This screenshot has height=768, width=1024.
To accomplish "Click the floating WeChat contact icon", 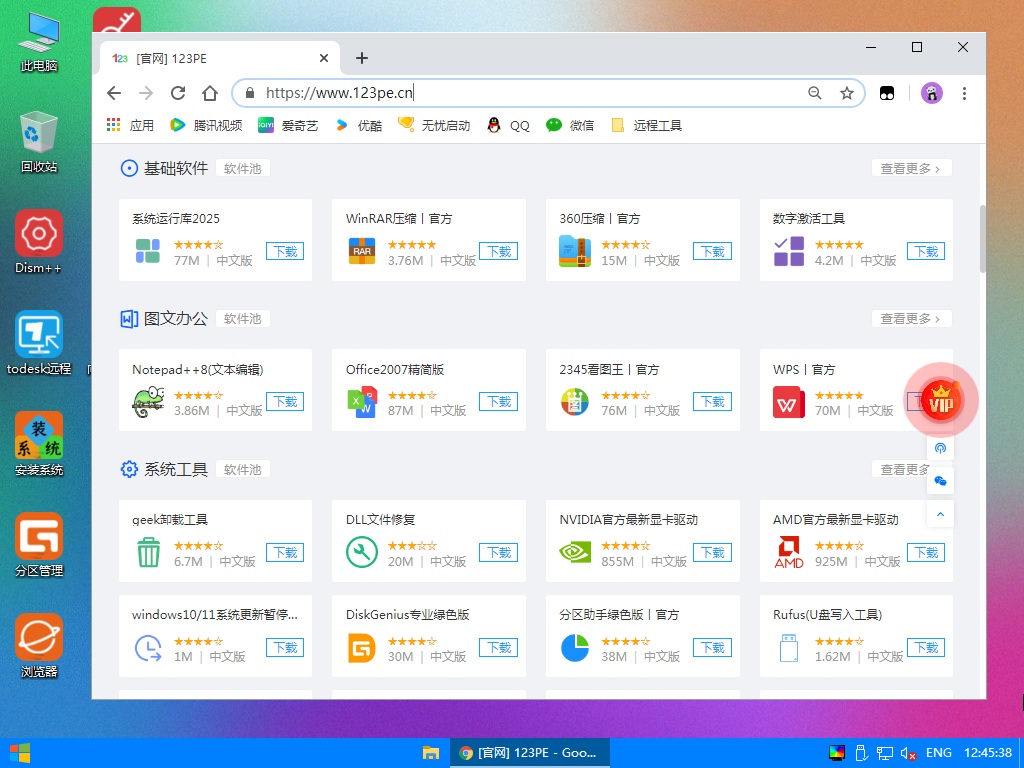I will pos(940,481).
